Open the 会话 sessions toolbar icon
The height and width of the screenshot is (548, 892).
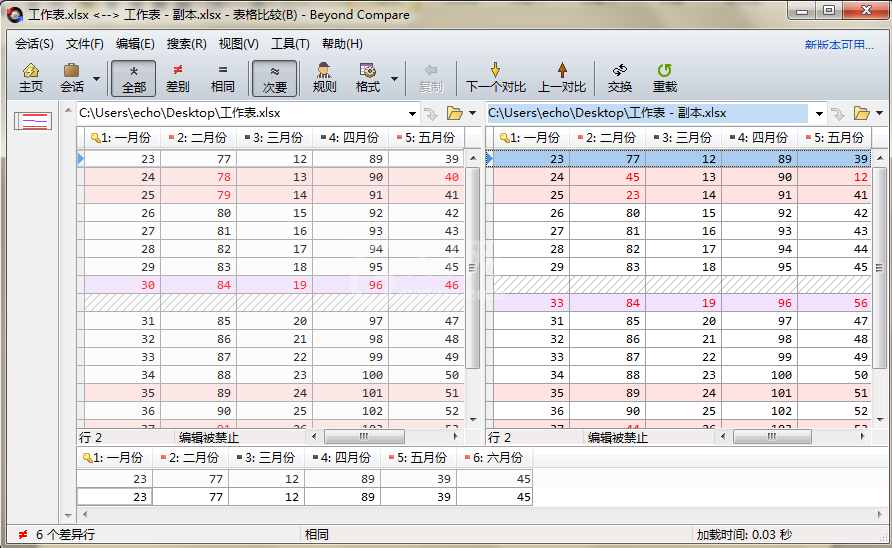[x=72, y=78]
